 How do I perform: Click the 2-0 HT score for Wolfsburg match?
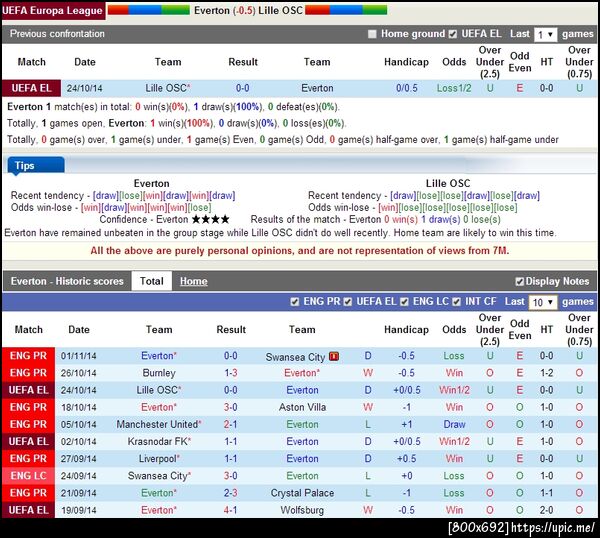[546, 510]
